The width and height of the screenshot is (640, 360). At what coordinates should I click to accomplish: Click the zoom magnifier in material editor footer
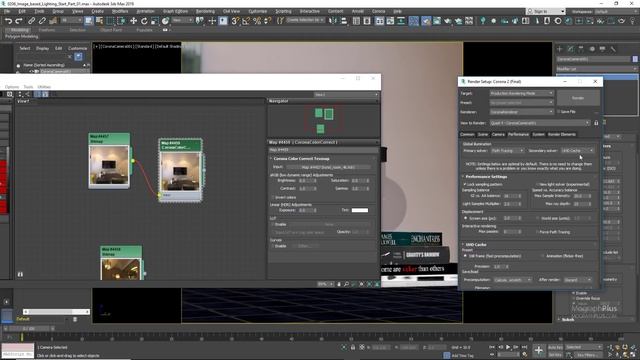point(346,284)
